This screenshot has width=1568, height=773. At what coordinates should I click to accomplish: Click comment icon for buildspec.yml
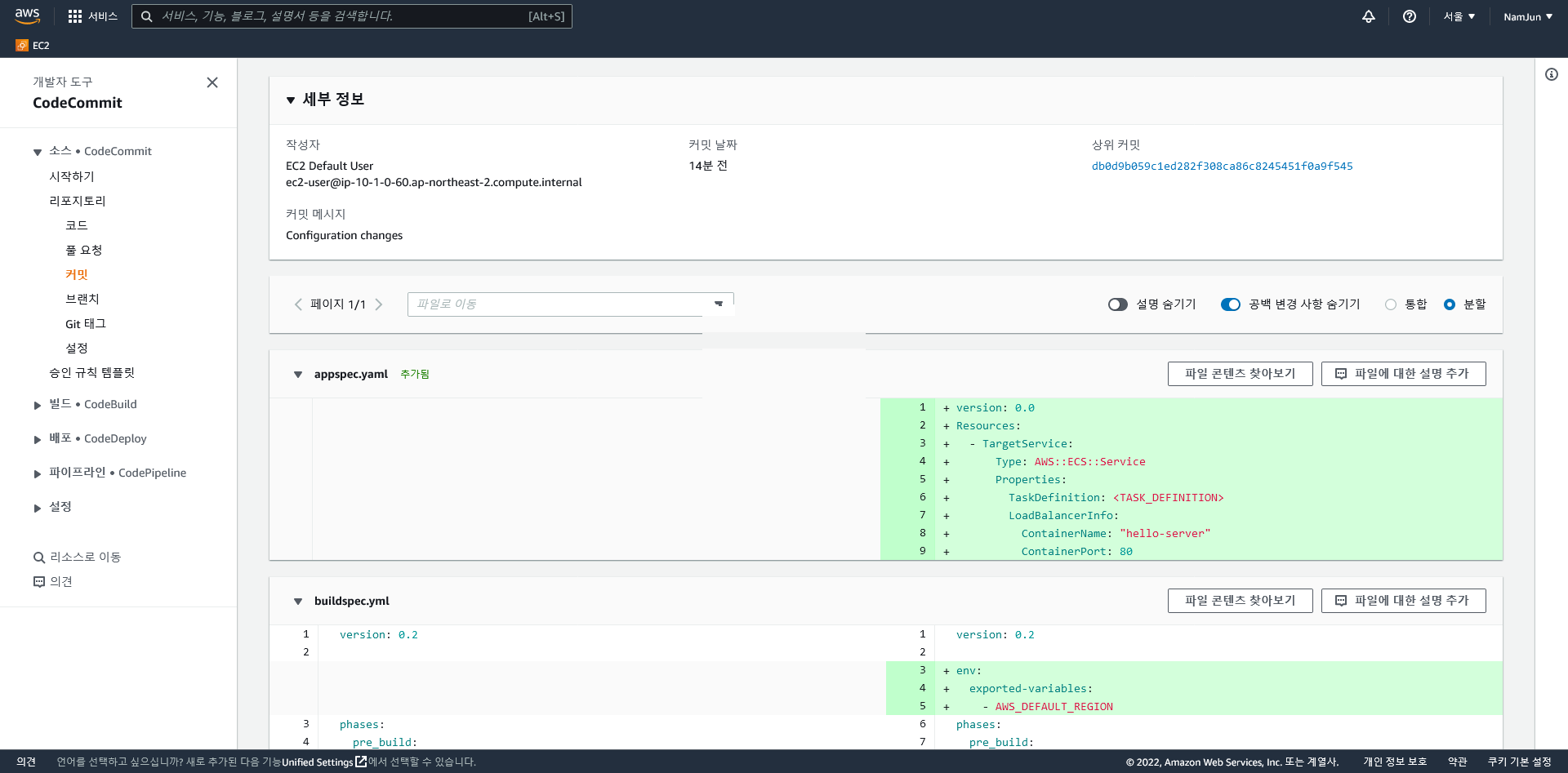1341,601
